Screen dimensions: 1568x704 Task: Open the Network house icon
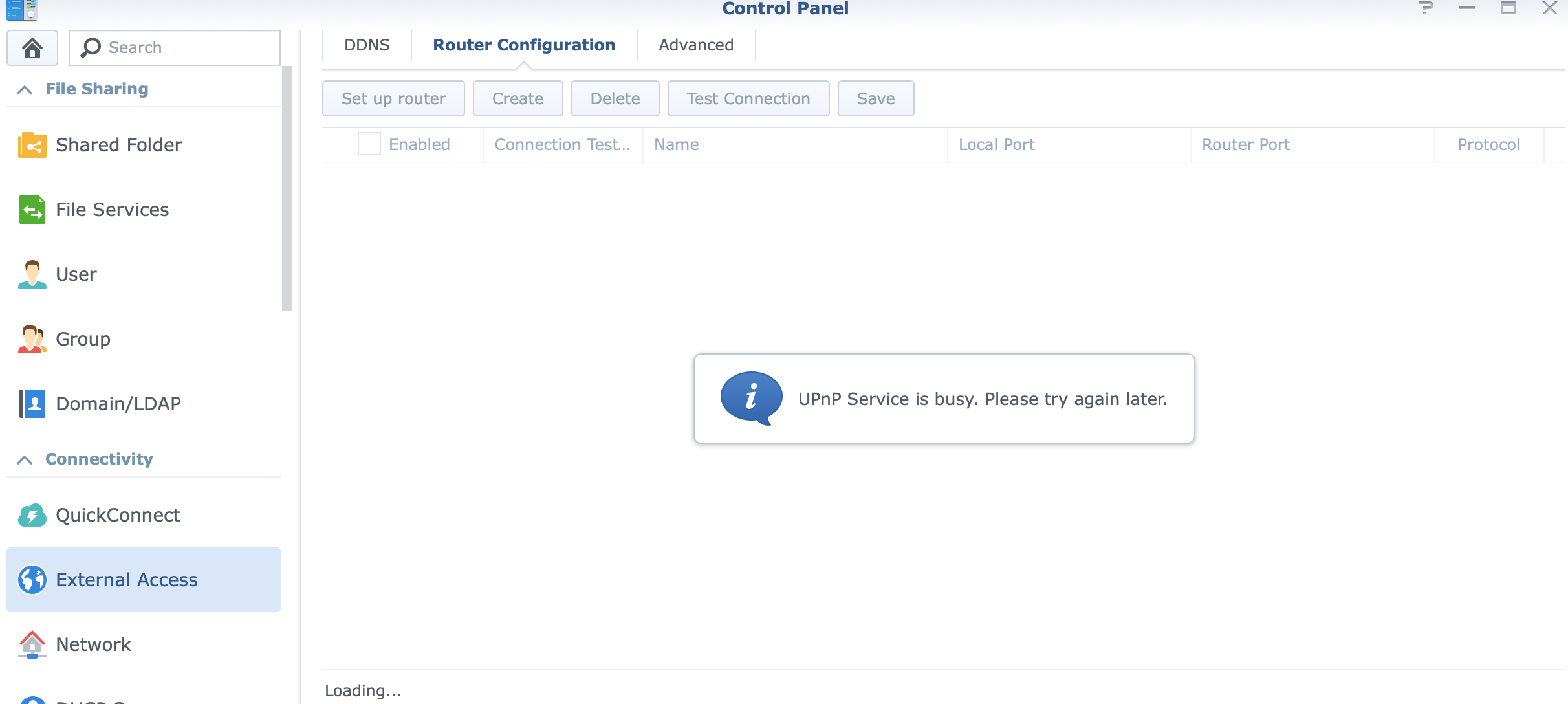(x=32, y=644)
